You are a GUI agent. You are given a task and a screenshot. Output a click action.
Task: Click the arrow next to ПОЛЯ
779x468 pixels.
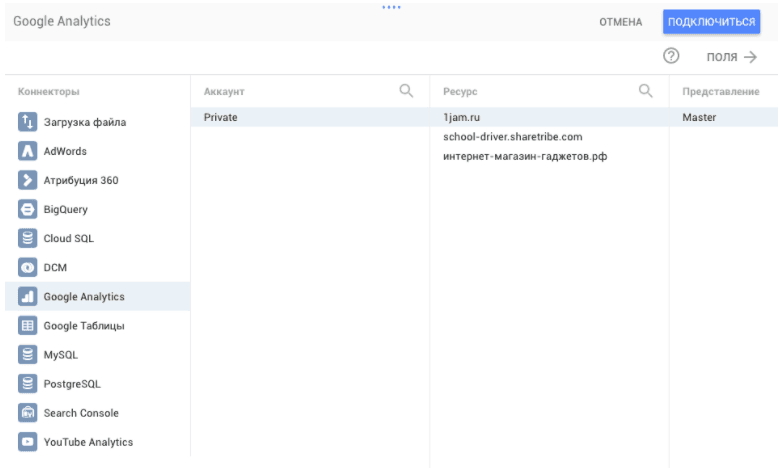(x=750, y=57)
